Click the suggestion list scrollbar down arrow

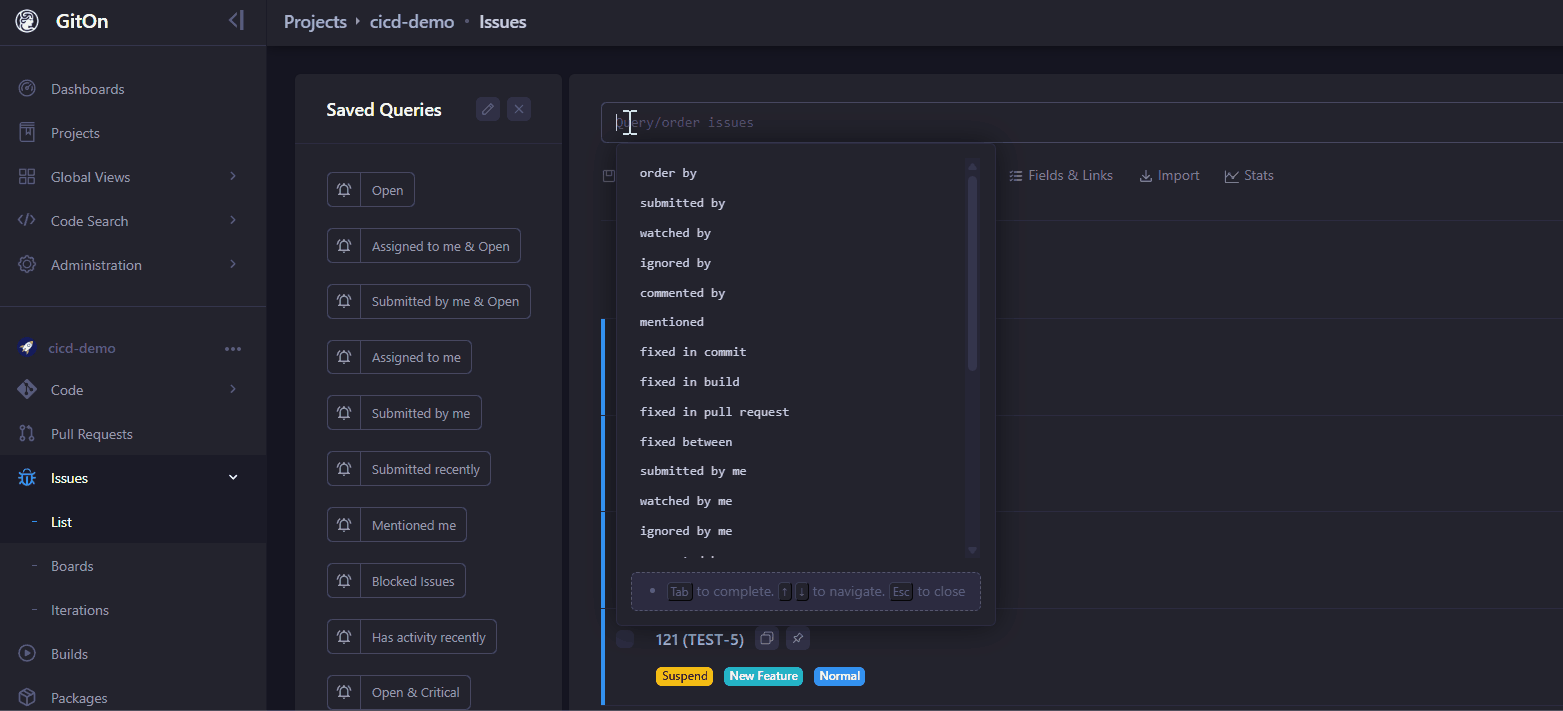click(x=971, y=551)
